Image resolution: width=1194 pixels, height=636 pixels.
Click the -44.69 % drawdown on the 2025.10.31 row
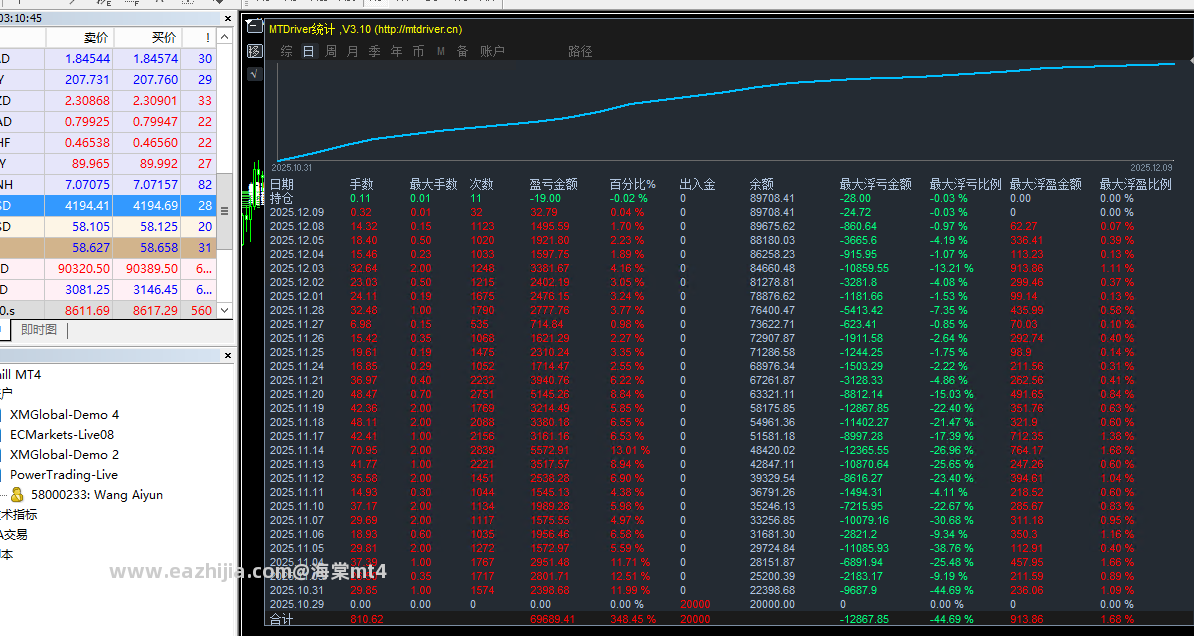[952, 590]
